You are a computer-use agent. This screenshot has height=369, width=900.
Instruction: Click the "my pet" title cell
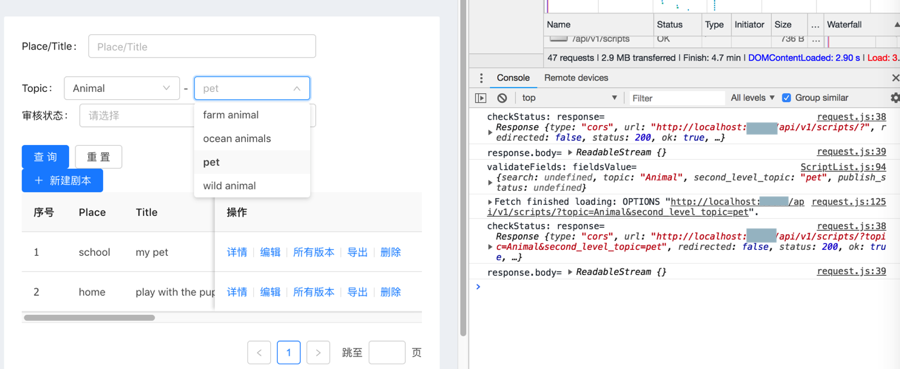[152, 252]
